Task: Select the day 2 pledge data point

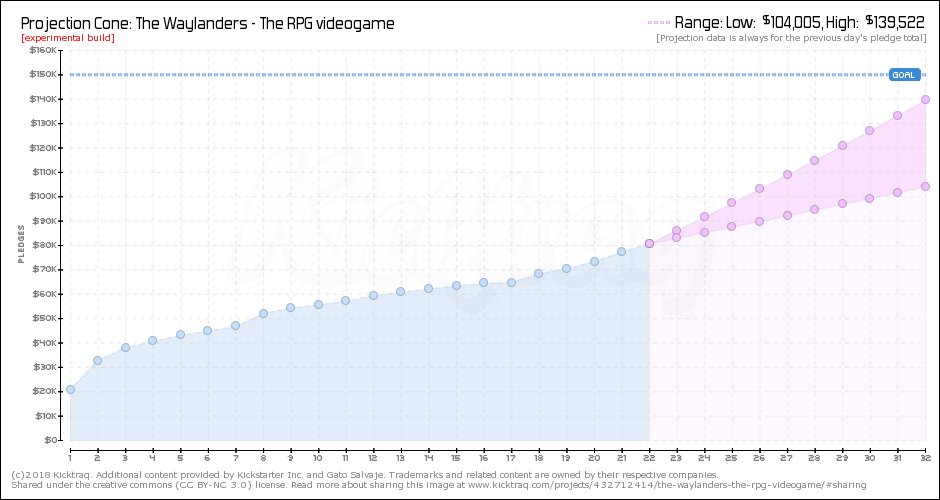Action: click(x=97, y=360)
